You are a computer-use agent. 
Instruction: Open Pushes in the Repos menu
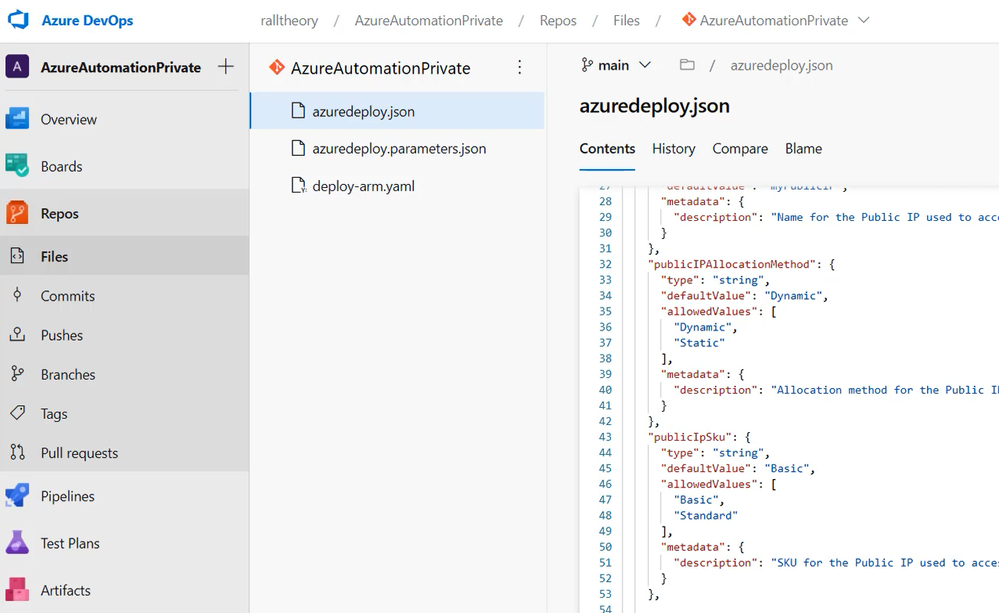tap(62, 335)
